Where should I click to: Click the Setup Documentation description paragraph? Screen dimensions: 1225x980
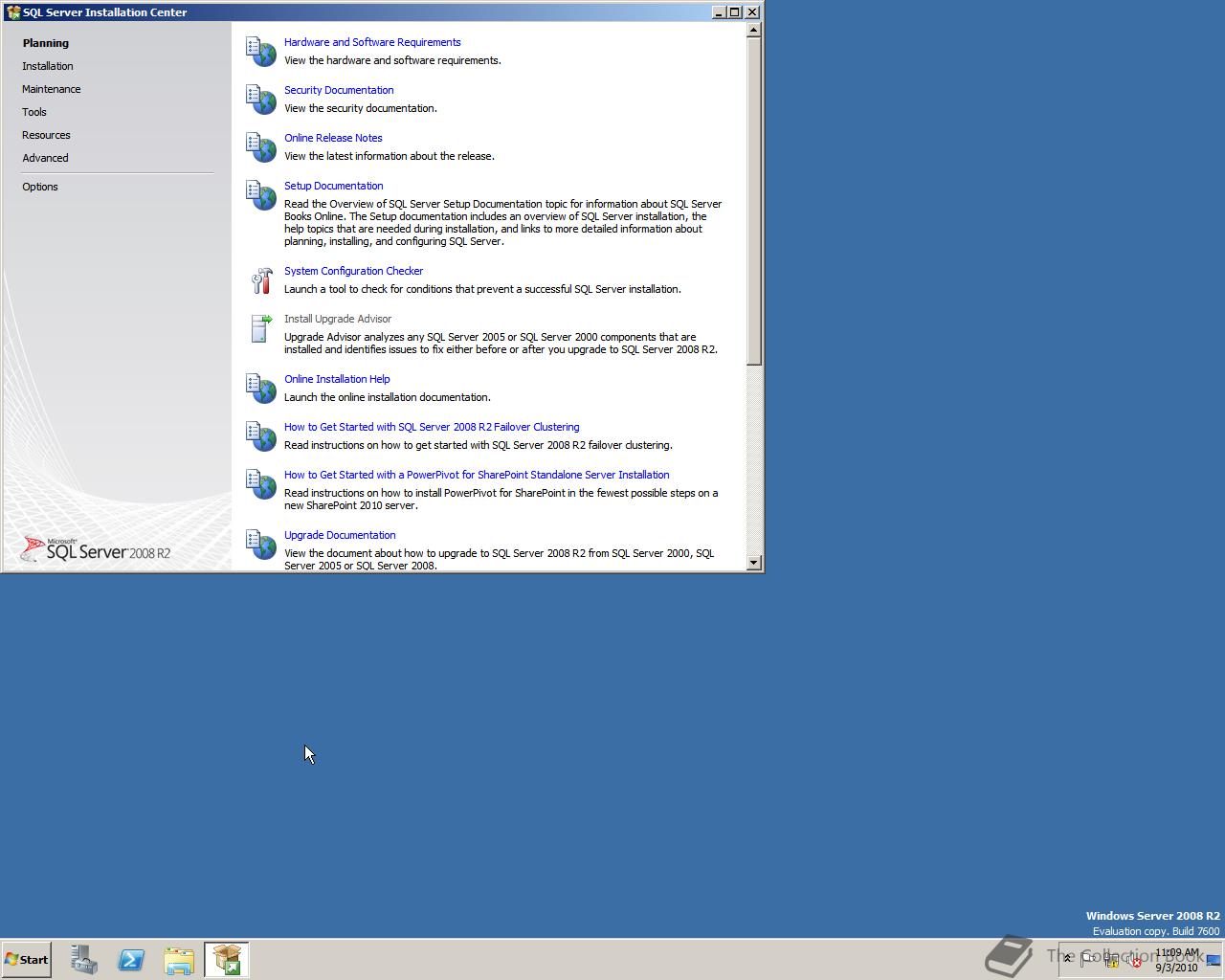(x=503, y=223)
